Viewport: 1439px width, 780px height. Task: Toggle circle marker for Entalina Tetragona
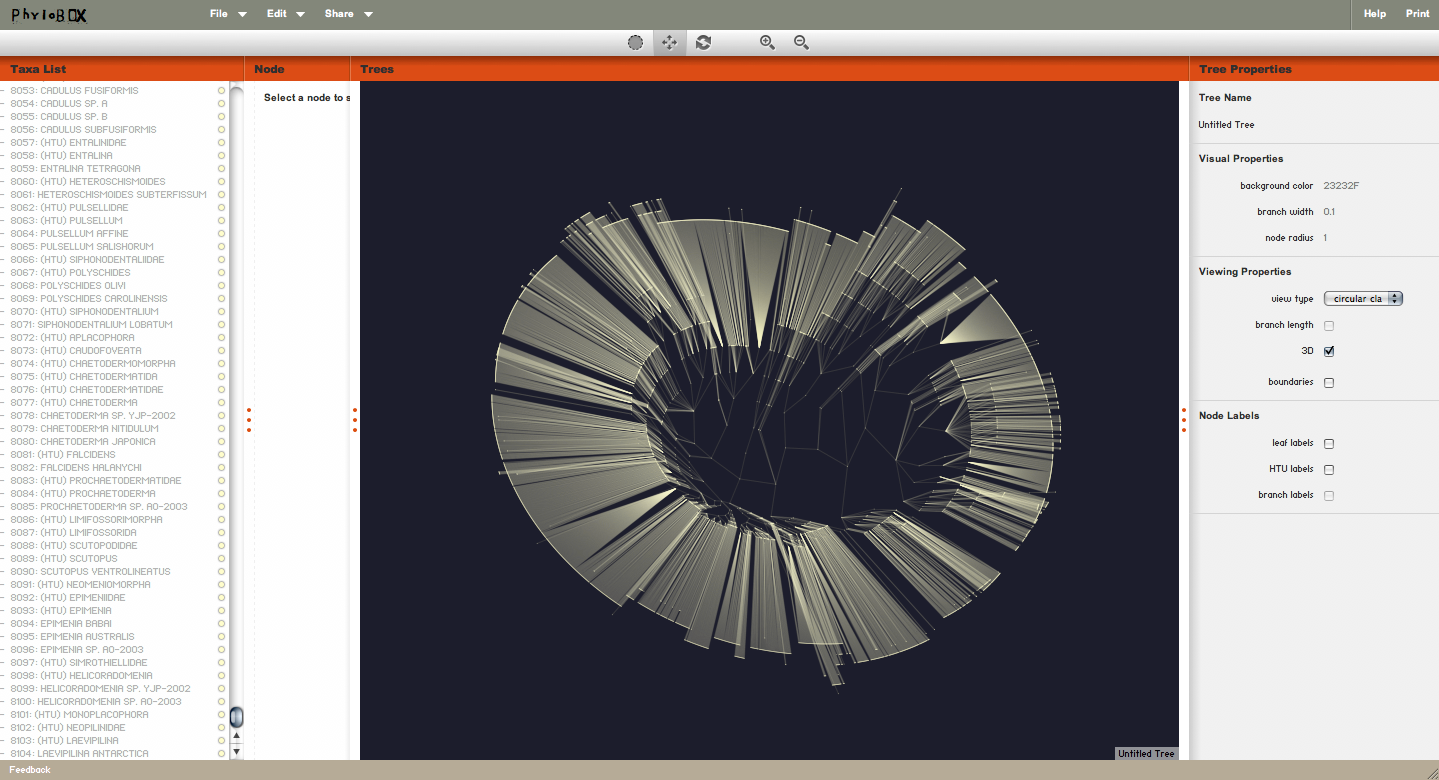point(221,168)
